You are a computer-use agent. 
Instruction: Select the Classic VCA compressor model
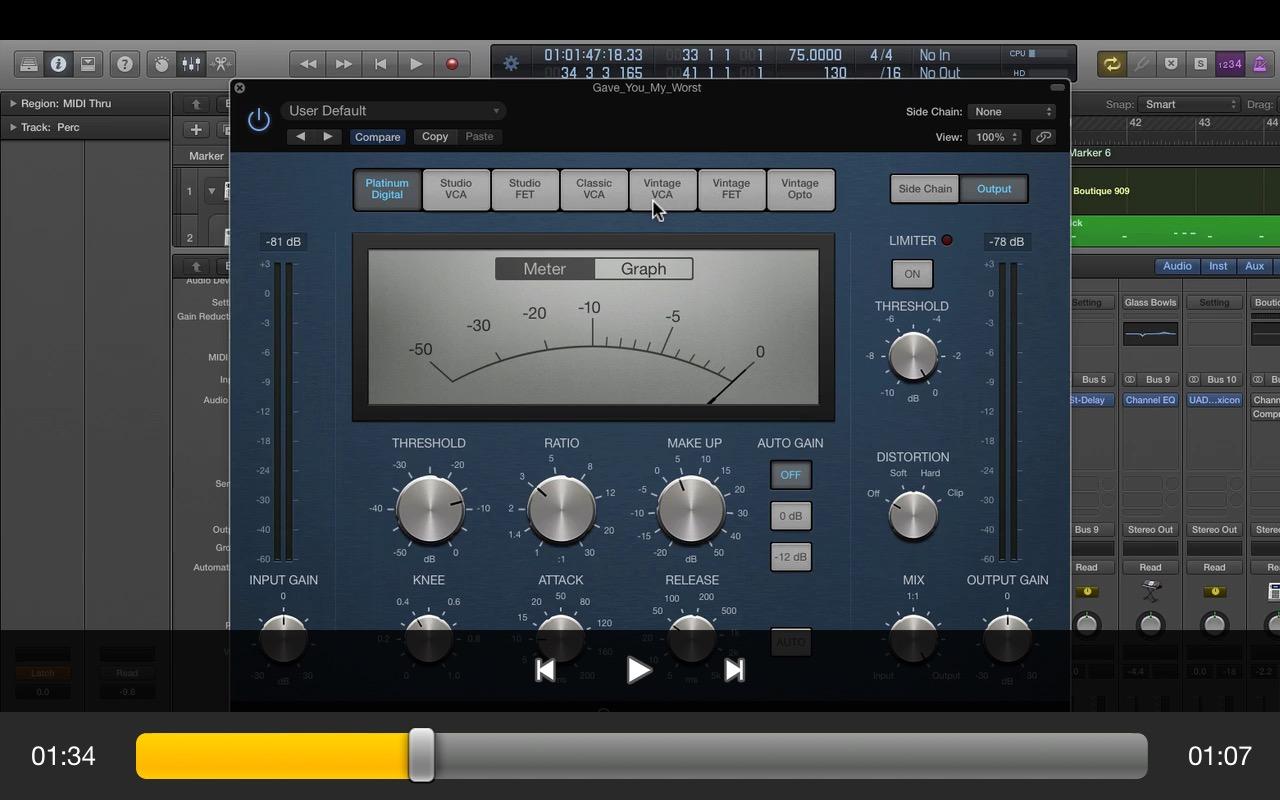(594, 189)
